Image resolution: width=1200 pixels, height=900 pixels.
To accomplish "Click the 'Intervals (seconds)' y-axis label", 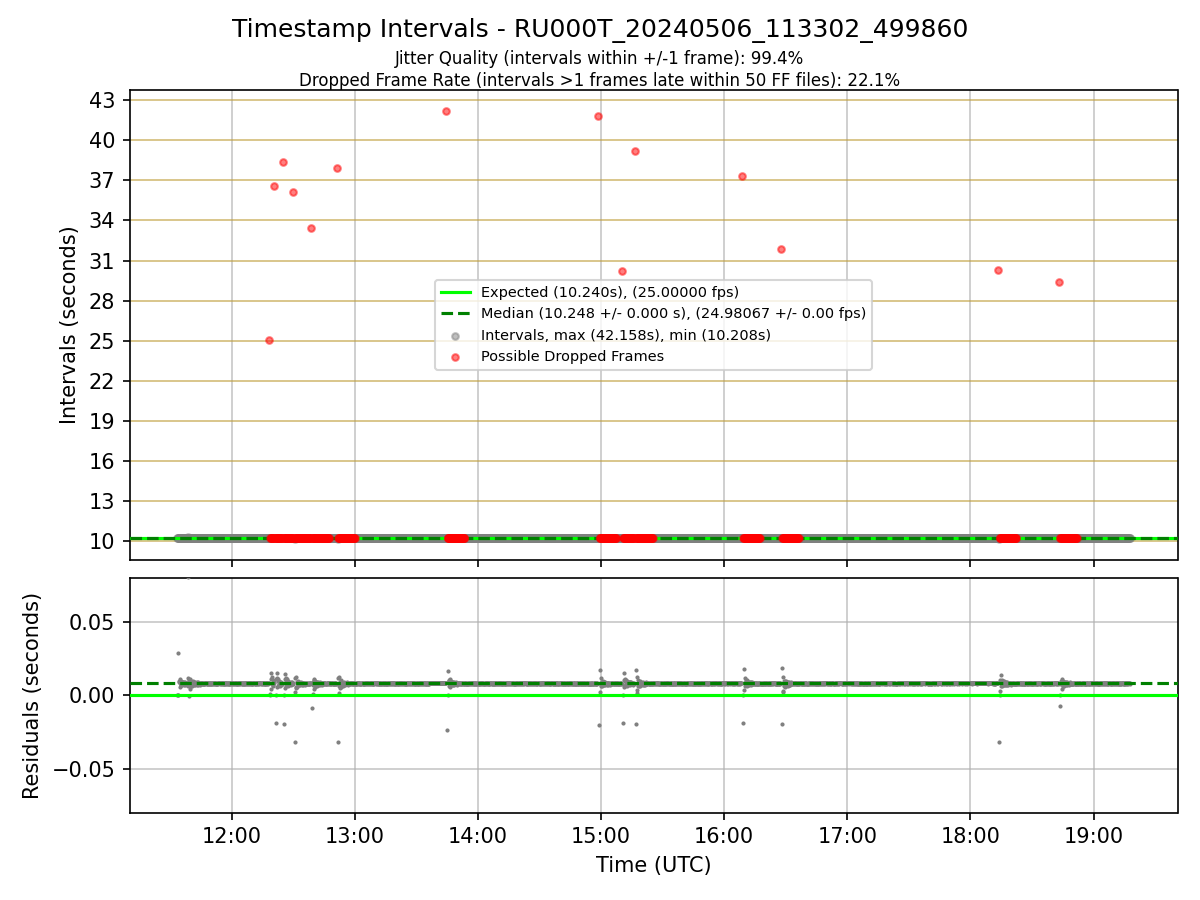I will (x=68, y=325).
